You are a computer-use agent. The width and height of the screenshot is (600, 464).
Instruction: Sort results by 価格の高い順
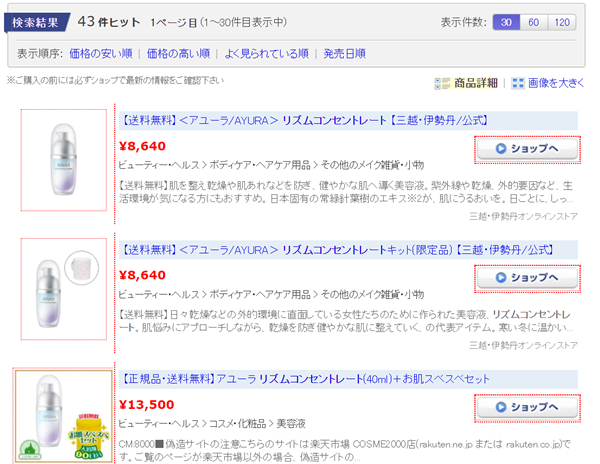pos(178,54)
